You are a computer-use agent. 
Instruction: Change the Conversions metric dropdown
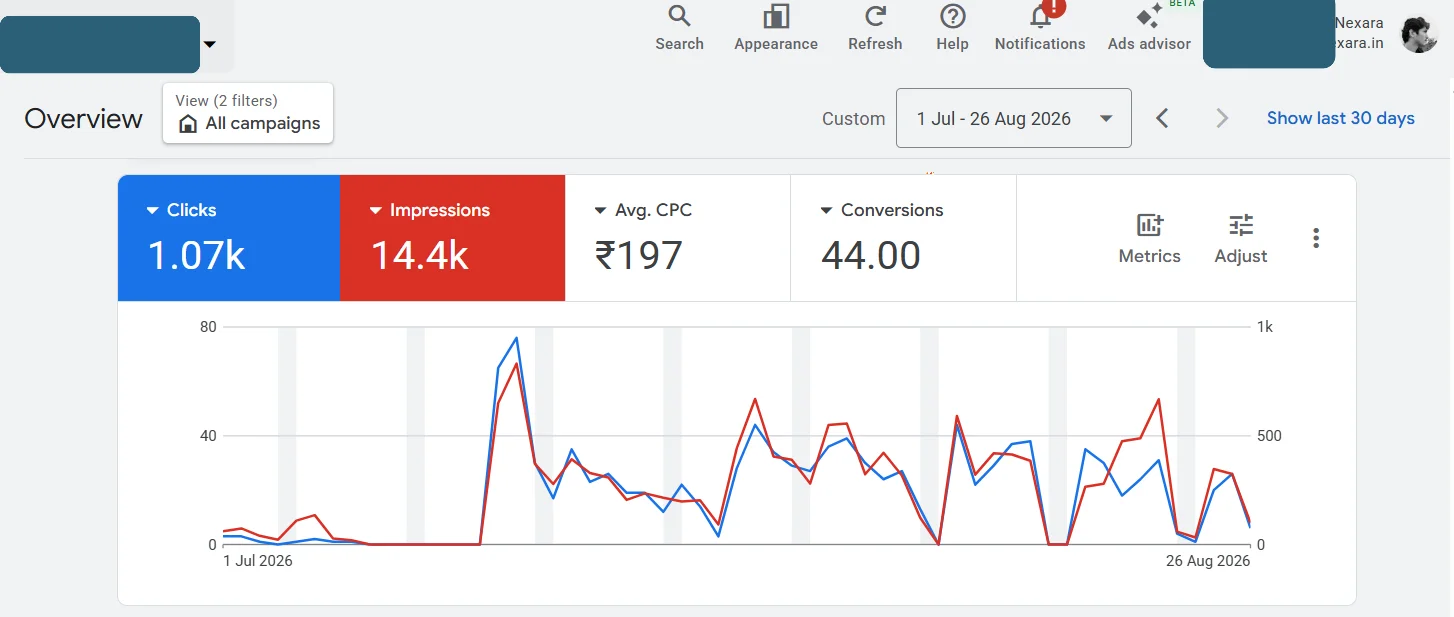[x=827, y=211]
